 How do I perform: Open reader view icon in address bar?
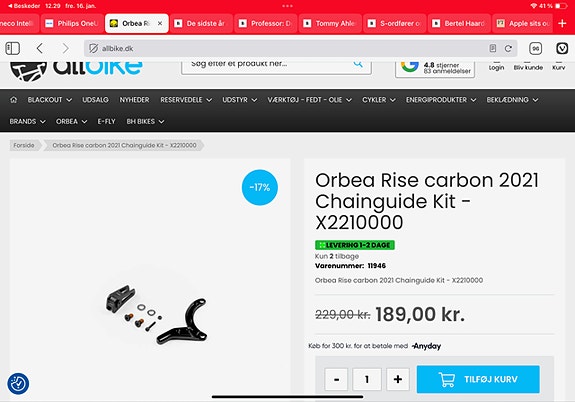[x=493, y=48]
